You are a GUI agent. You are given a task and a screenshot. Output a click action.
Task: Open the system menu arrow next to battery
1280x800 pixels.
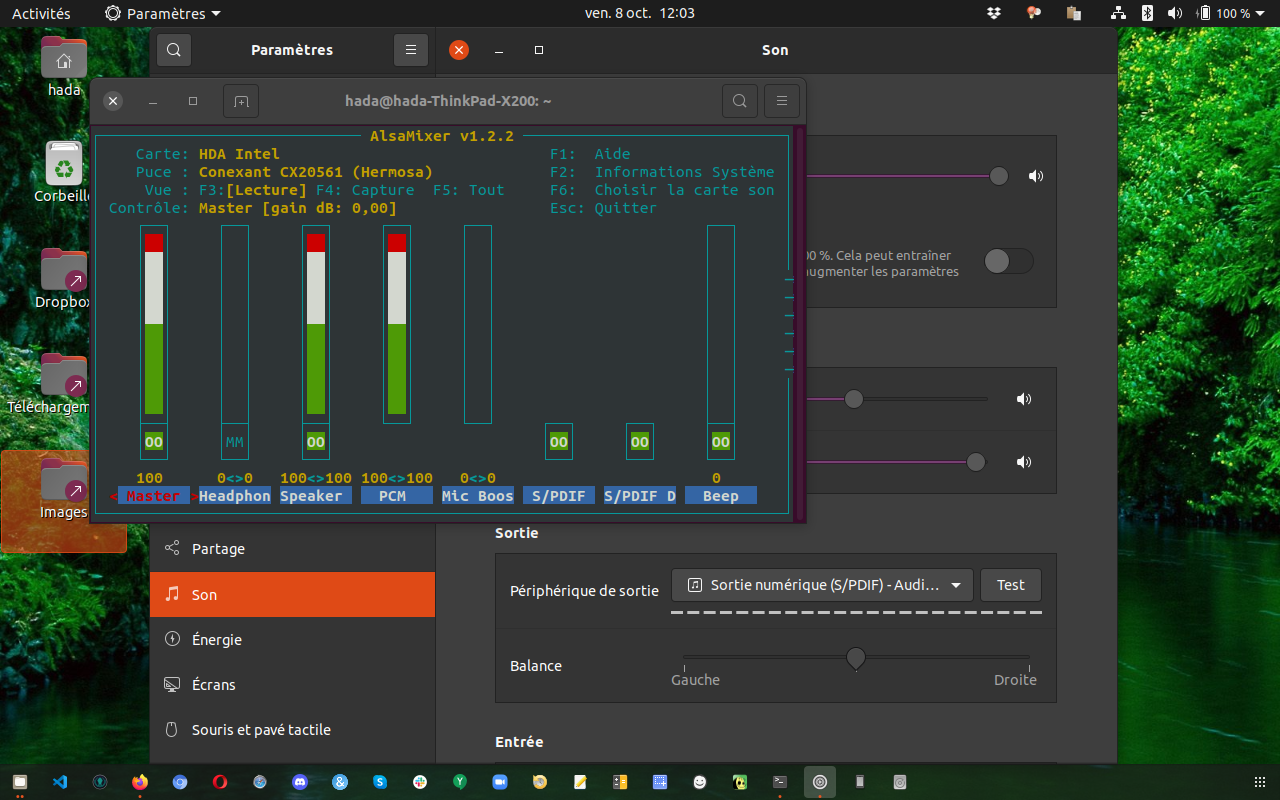[1260, 13]
